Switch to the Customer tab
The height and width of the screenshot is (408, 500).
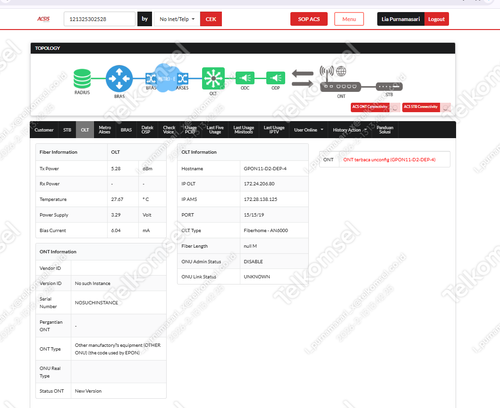[44, 130]
